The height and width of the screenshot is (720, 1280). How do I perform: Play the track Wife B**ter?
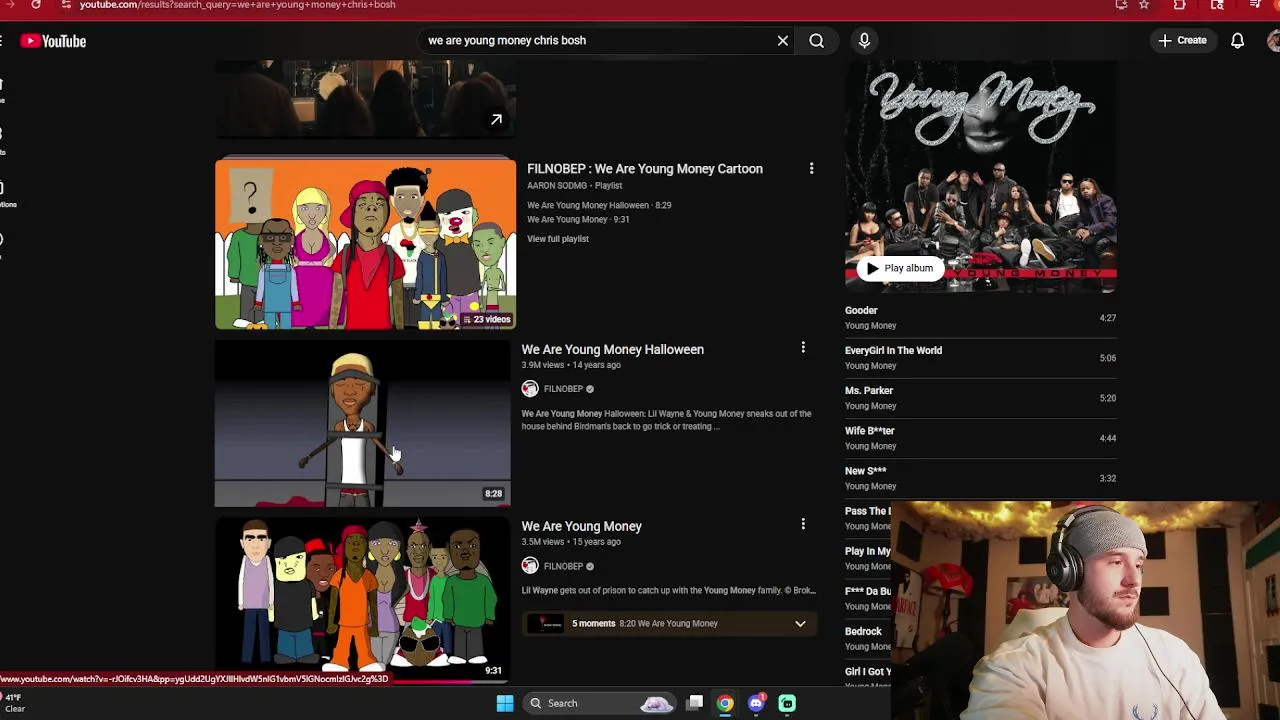(x=980, y=438)
